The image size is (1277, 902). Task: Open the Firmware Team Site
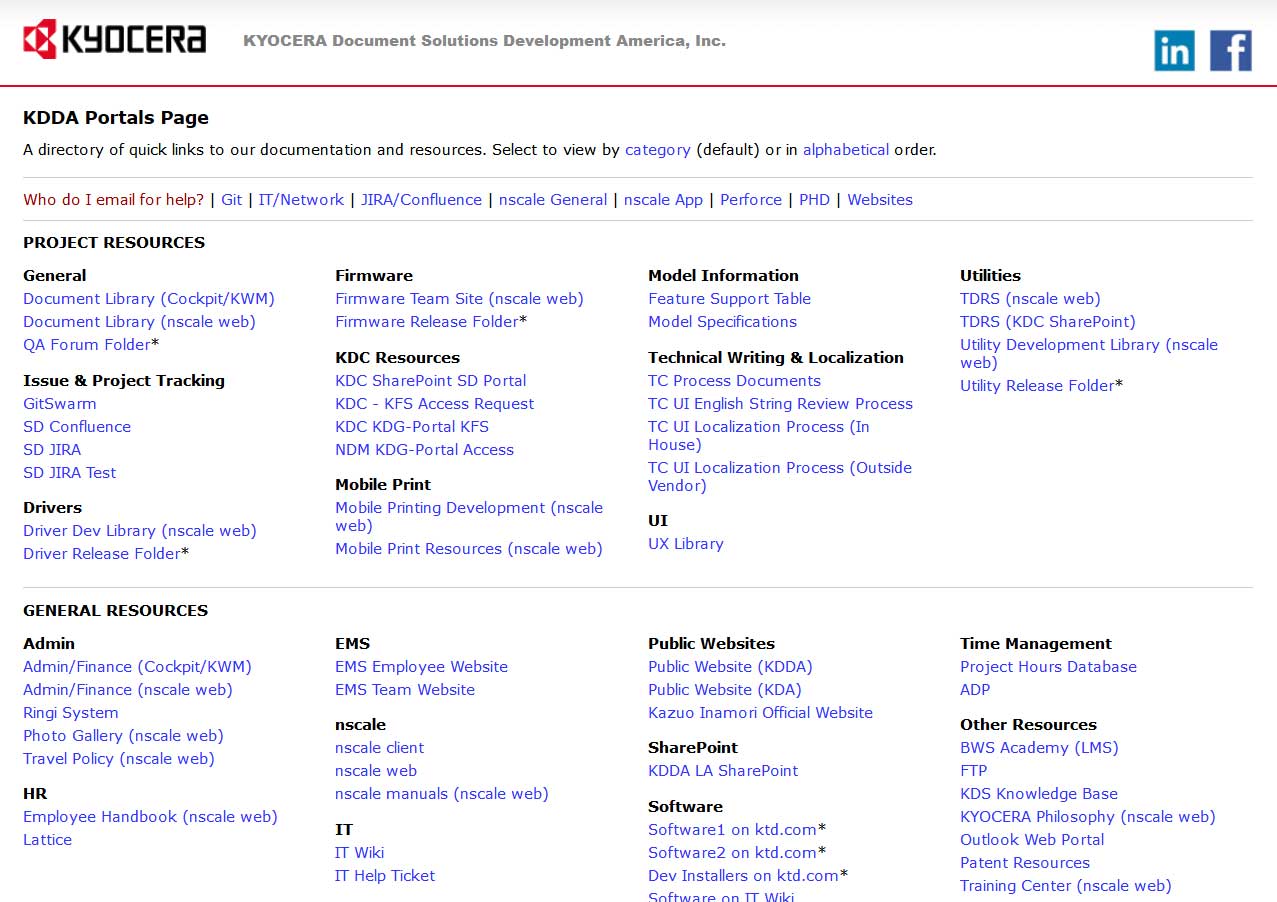(x=459, y=298)
